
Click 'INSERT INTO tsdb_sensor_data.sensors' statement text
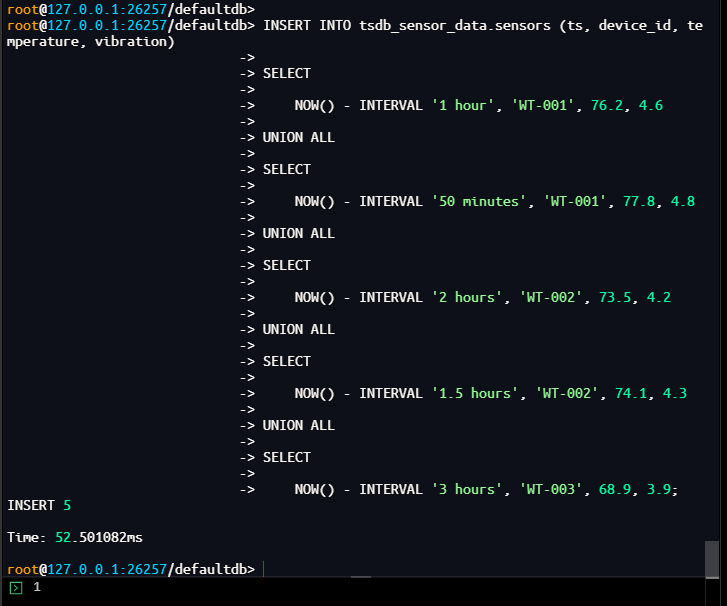407,26
